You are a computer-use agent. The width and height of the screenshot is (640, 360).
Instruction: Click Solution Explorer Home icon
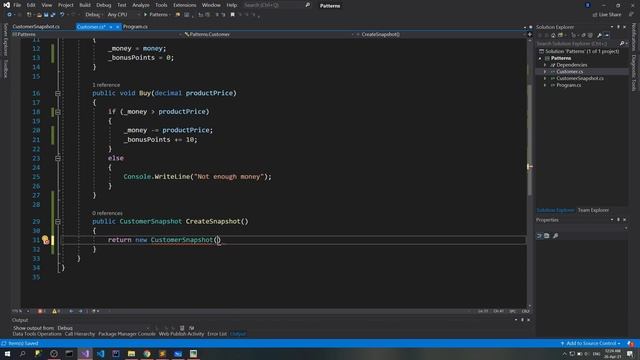point(553,36)
